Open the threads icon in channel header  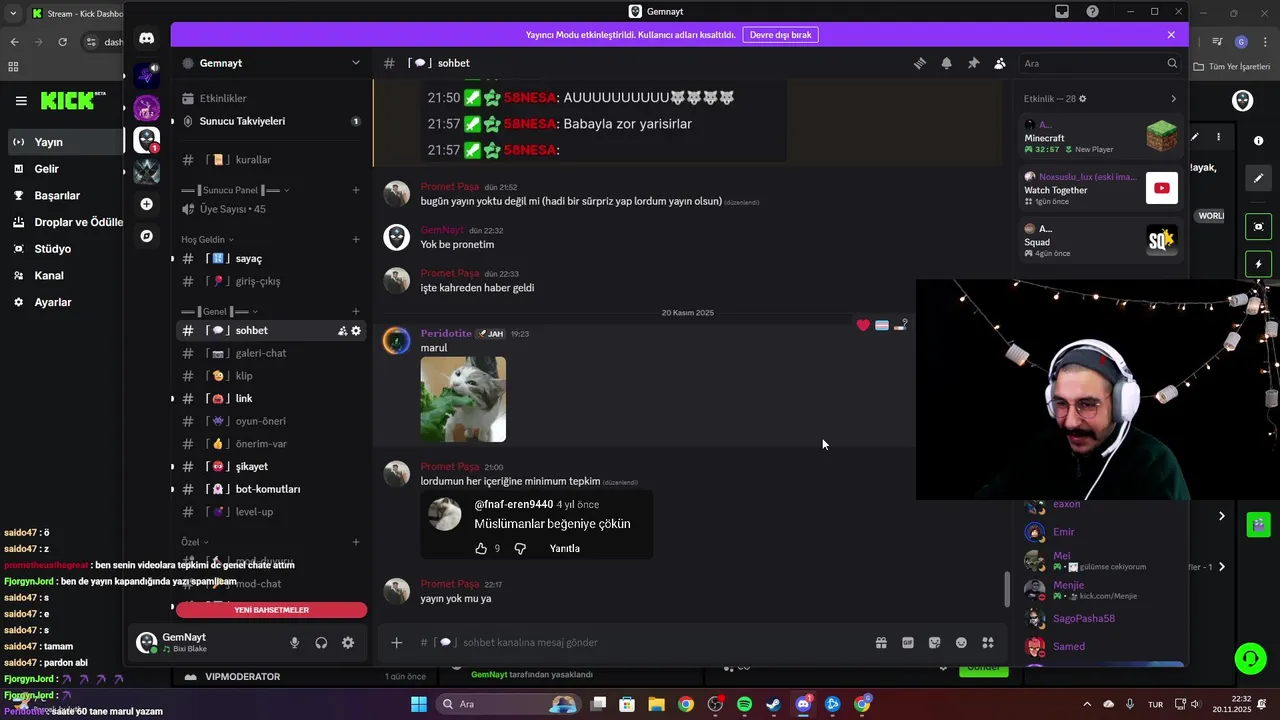920,63
